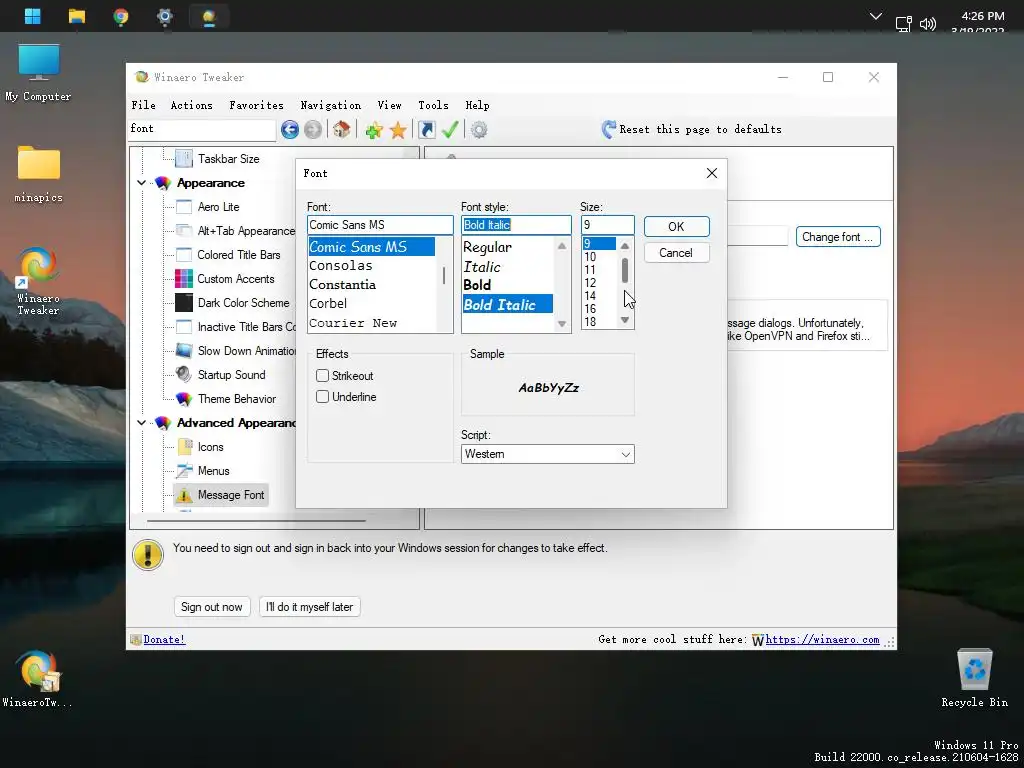Viewport: 1024px width, 768px height.
Task: Focus the Font name input field
Action: point(380,225)
